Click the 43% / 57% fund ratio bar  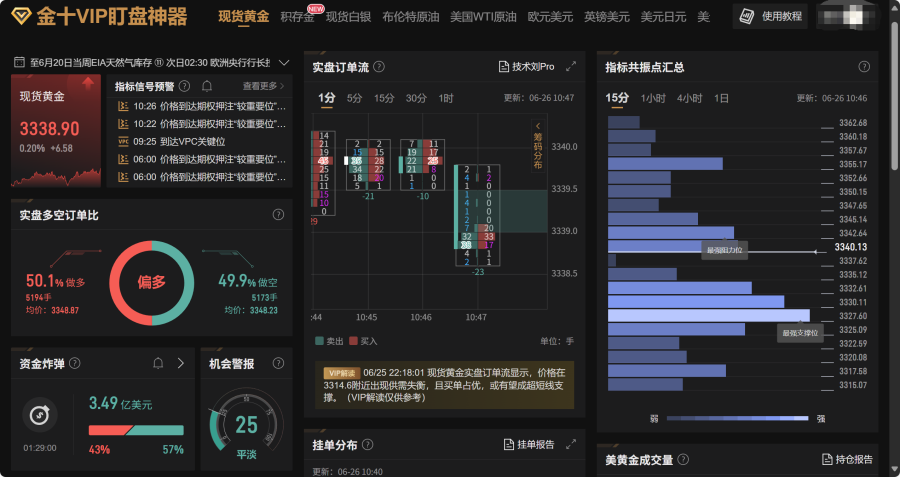[136, 431]
